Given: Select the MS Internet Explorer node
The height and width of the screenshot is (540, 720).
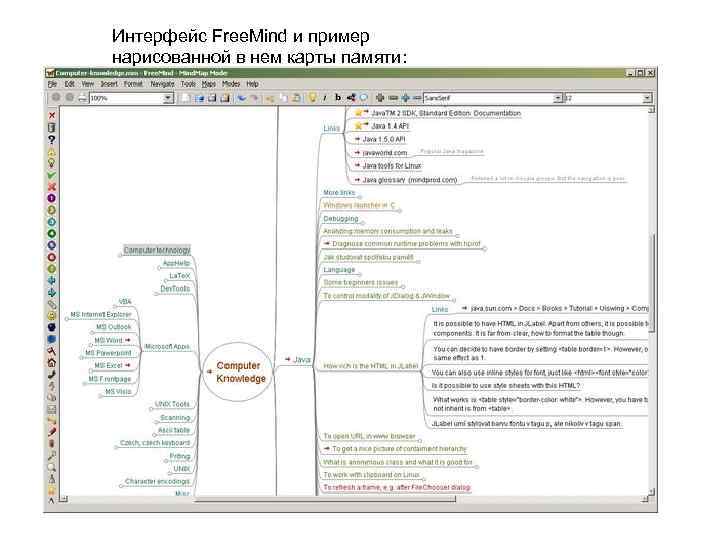Looking at the screenshot, I should coord(101,315).
